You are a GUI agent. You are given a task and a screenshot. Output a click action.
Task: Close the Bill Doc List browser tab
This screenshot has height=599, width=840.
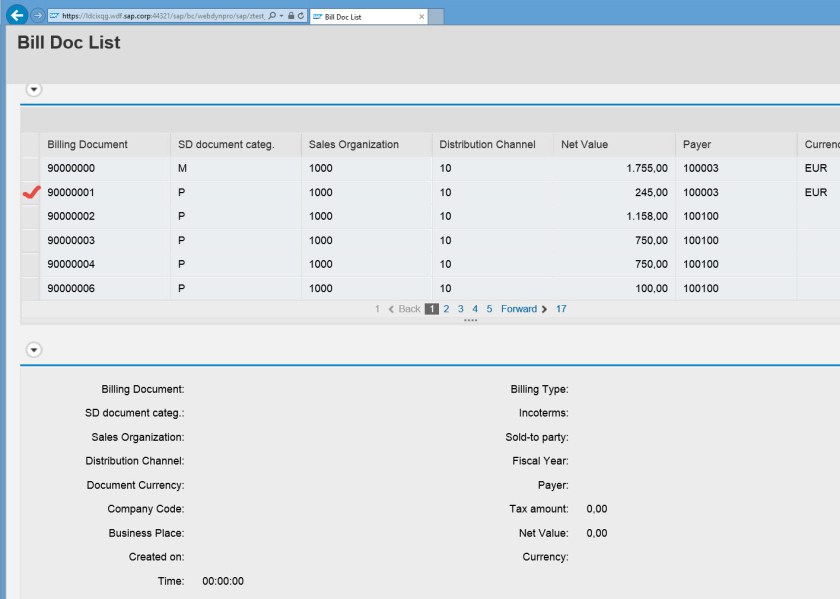[421, 17]
